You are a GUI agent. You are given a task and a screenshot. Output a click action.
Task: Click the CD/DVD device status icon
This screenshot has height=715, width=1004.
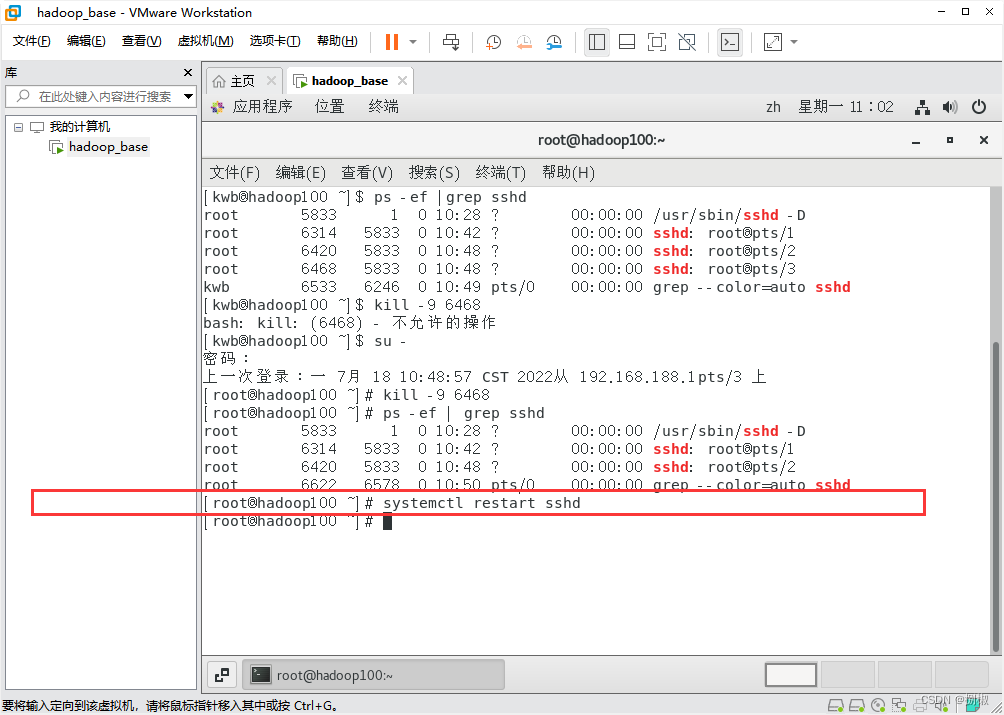click(878, 705)
